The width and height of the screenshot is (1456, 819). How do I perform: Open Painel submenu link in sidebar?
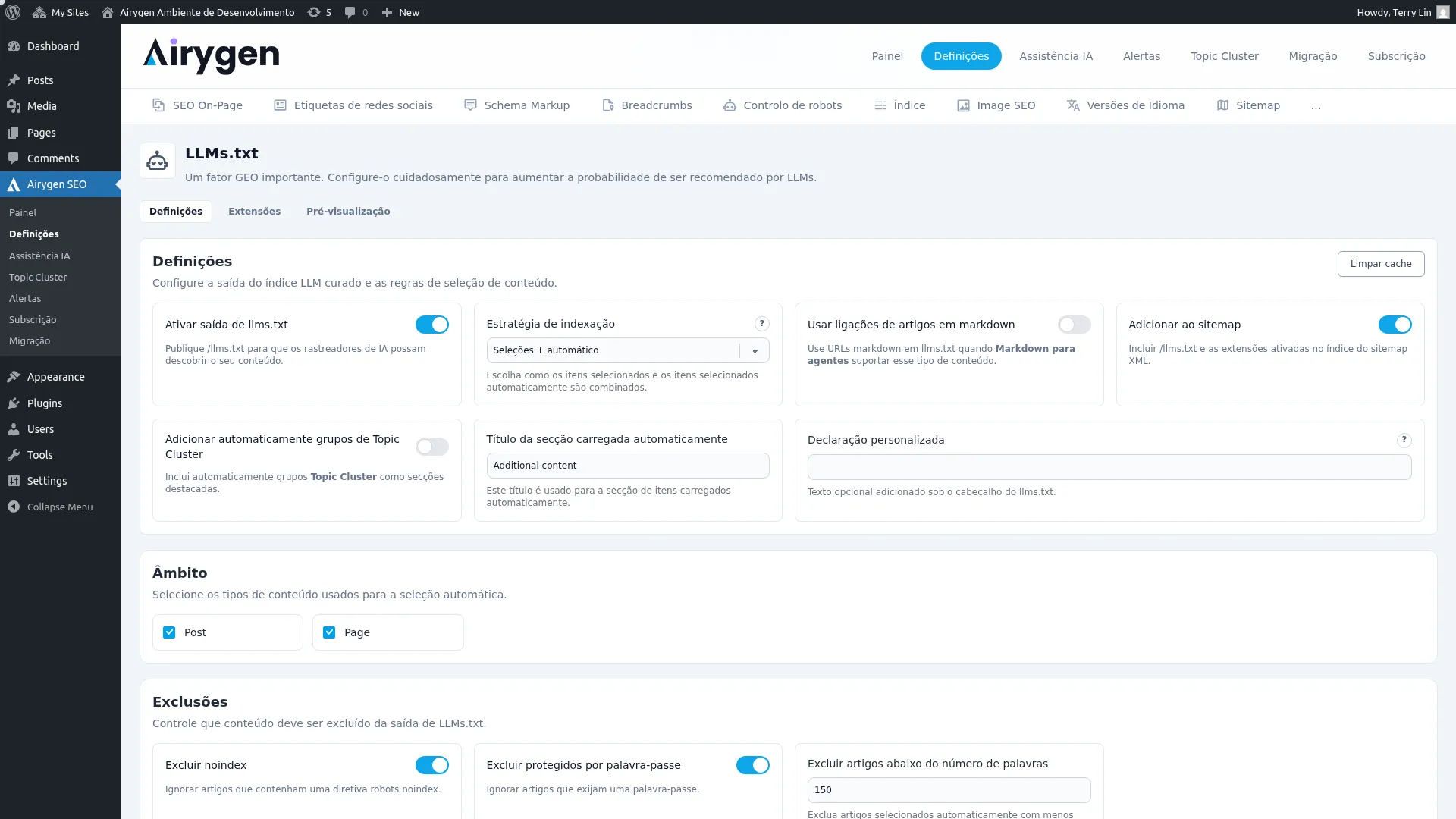click(23, 213)
